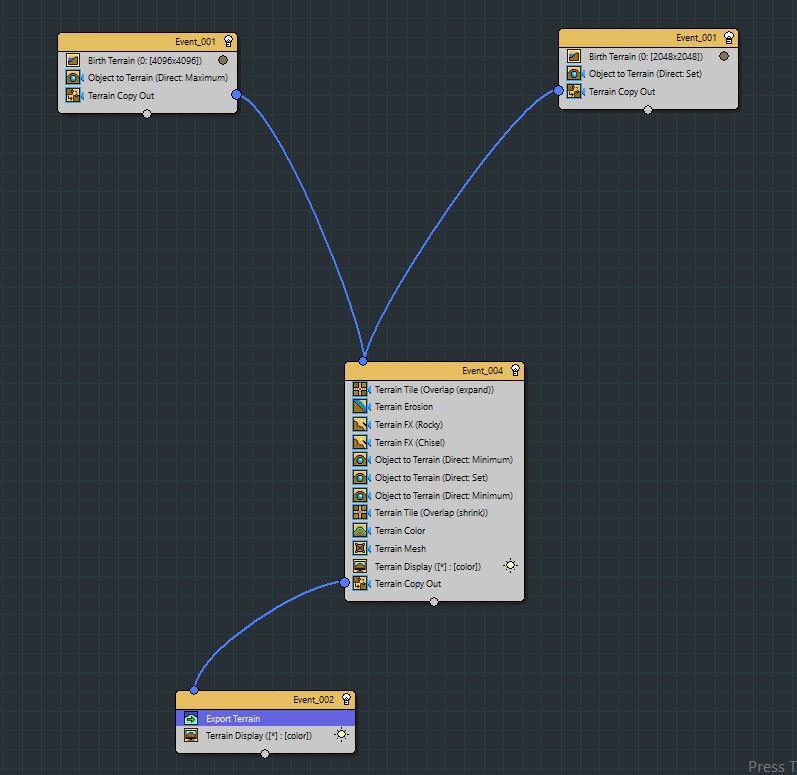Click the Object to Terrain (Direct: Maximum) icon
The height and width of the screenshot is (775, 797).
73,78
